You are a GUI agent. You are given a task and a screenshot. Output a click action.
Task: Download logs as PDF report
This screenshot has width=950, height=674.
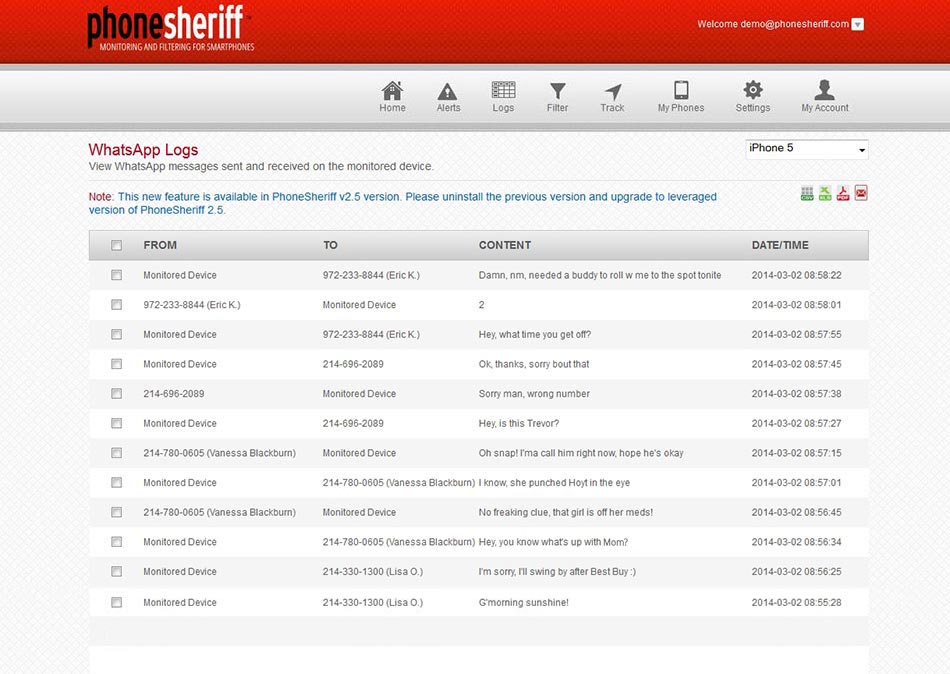click(x=842, y=192)
